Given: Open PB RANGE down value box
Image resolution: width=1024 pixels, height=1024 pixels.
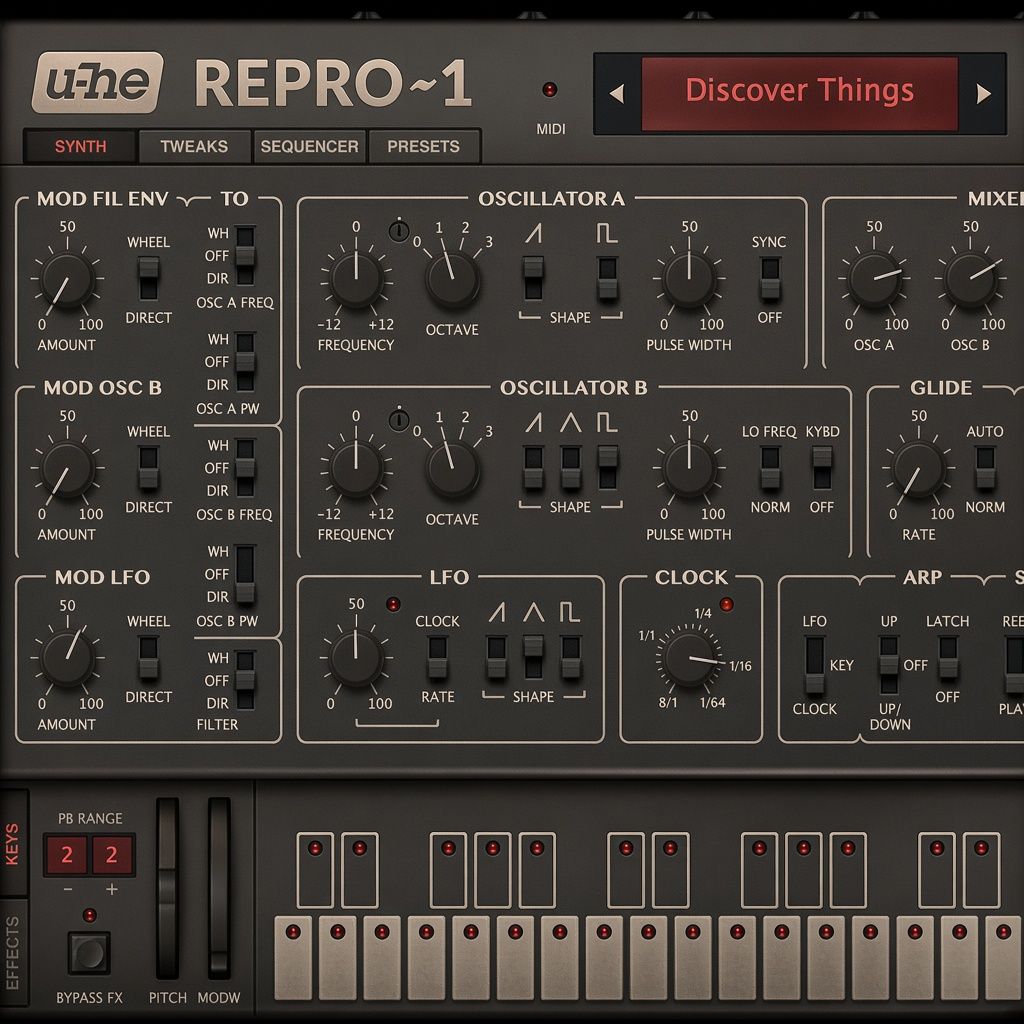Looking at the screenshot, I should pos(66,854).
